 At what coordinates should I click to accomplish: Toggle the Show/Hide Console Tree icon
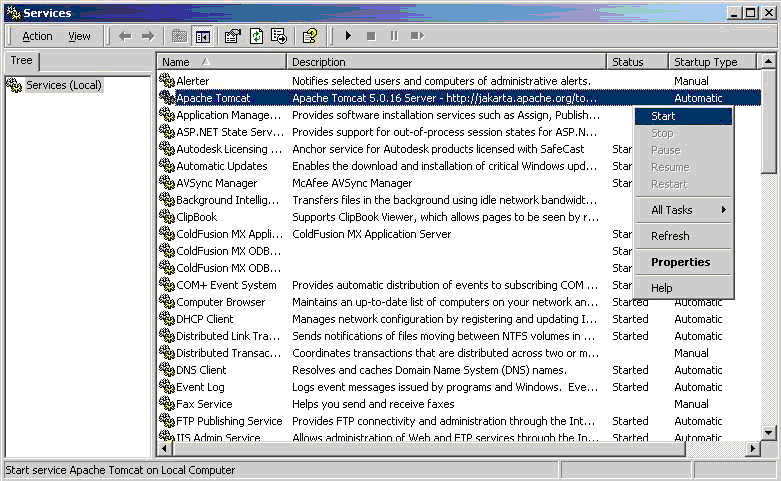pyautogui.click(x=203, y=36)
